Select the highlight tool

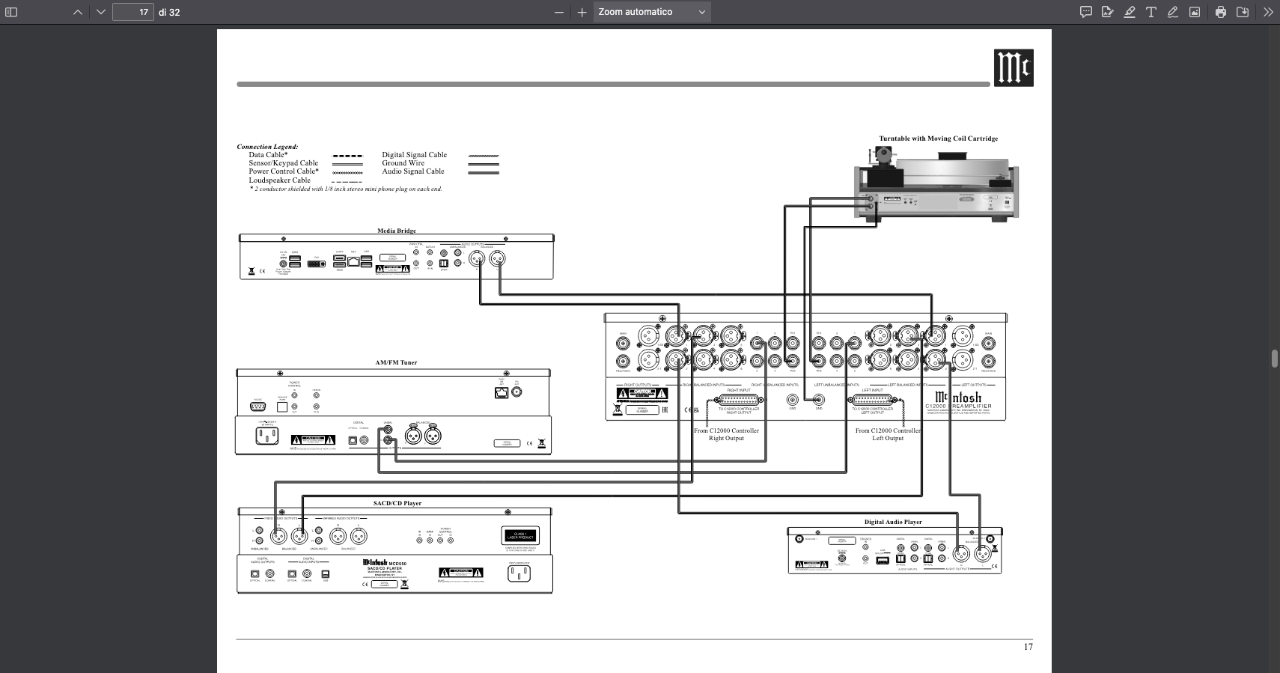[1129, 12]
